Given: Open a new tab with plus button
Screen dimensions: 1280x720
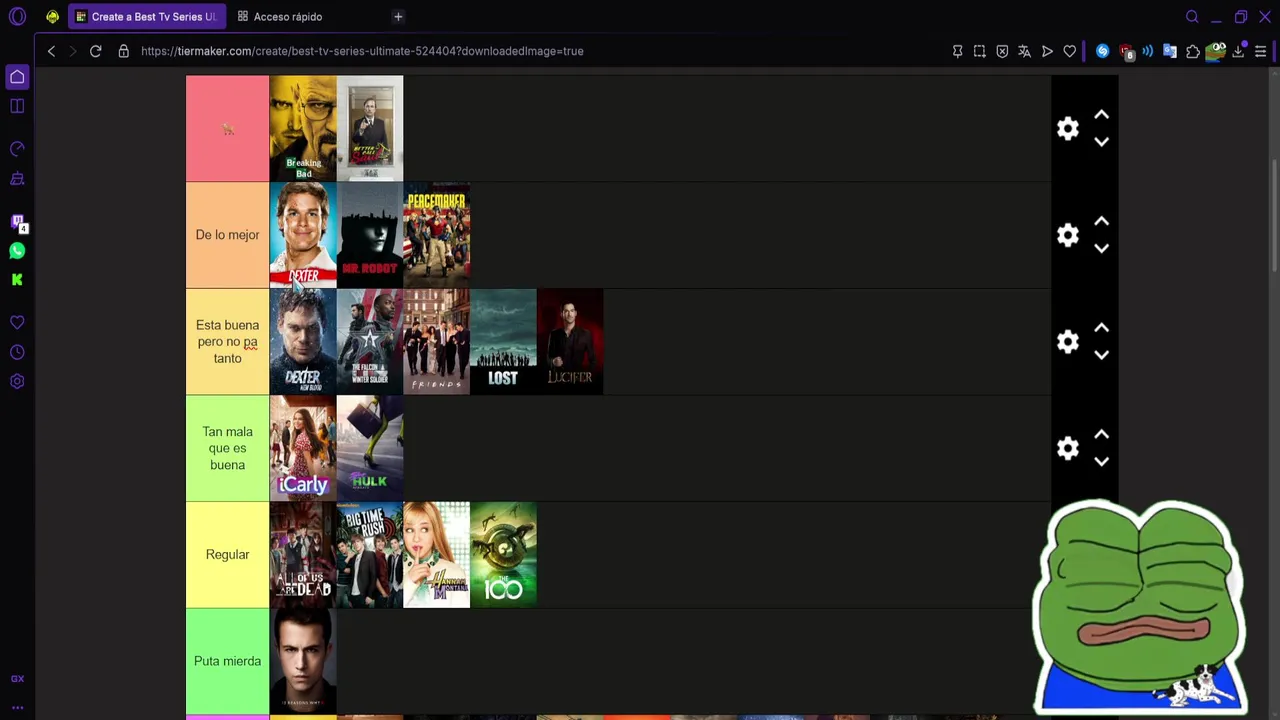Looking at the screenshot, I should click(x=398, y=16).
